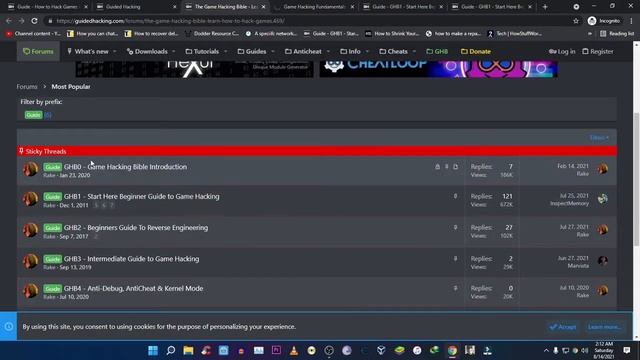Viewport: 640px width, 360px height.
Task: Go back using browser back arrow
Action: [x=9, y=21]
